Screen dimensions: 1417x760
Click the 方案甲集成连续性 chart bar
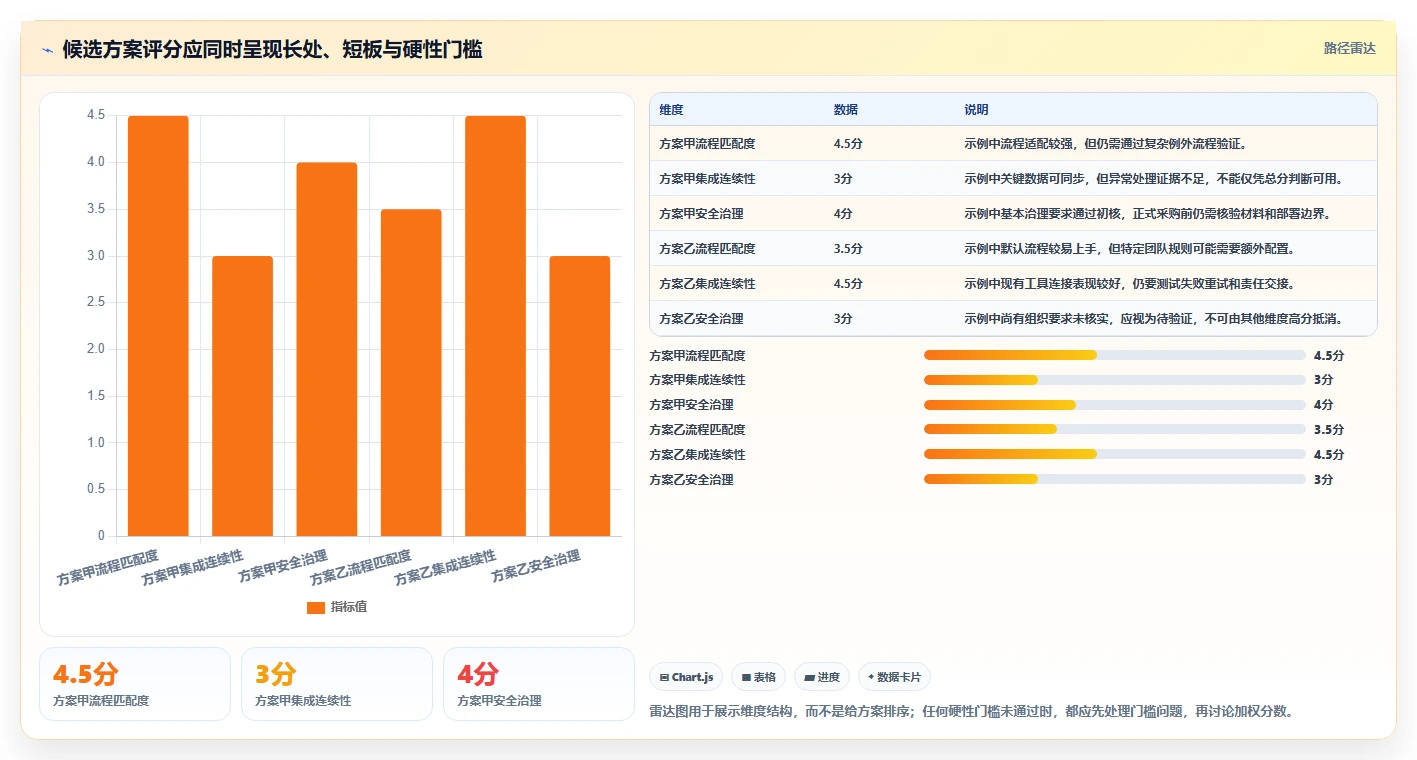[242, 396]
